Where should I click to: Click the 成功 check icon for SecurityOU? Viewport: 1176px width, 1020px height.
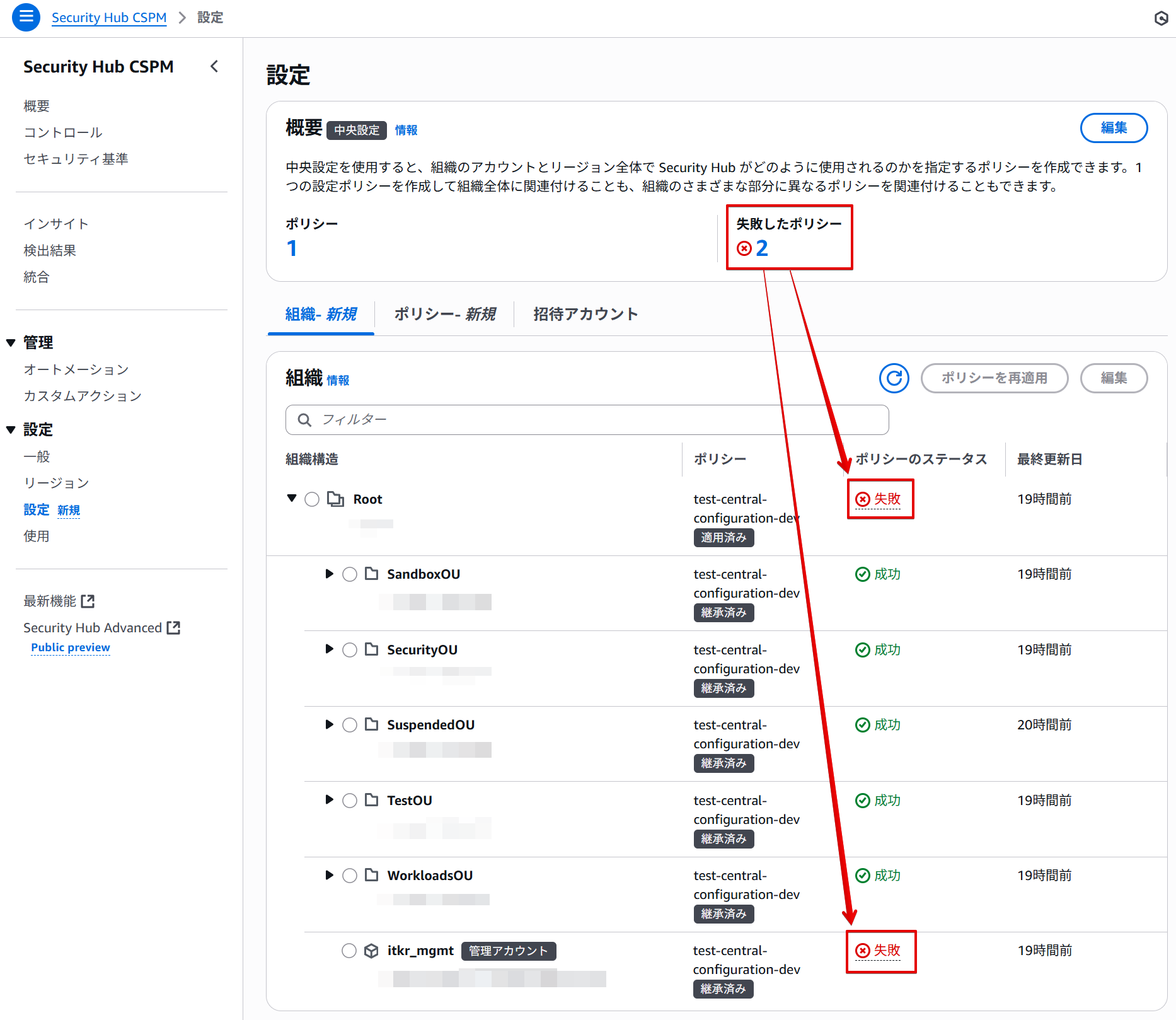point(862,650)
